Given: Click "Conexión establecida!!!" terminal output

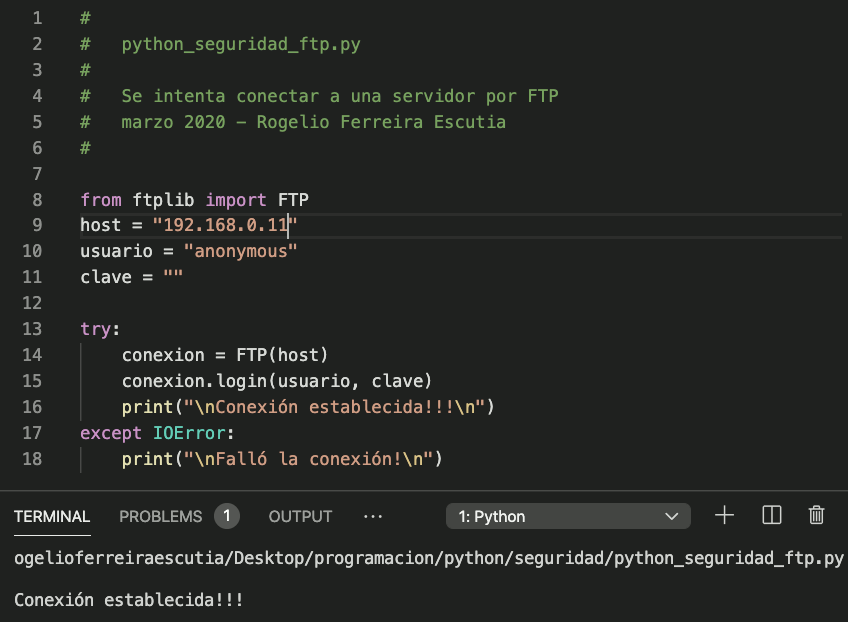Looking at the screenshot, I should point(129,601).
